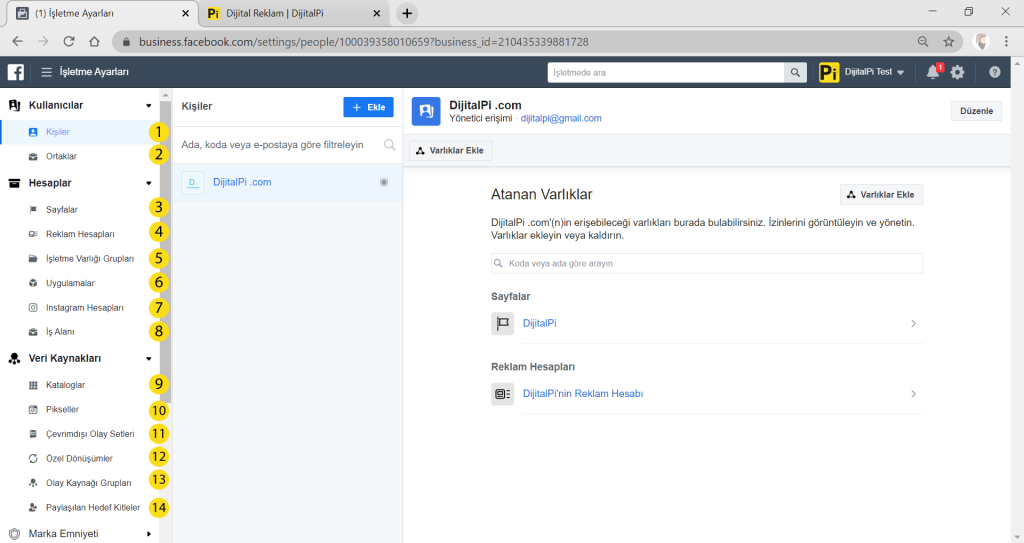
Task: Open Ortaklar in the sidebar
Action: click(61, 157)
